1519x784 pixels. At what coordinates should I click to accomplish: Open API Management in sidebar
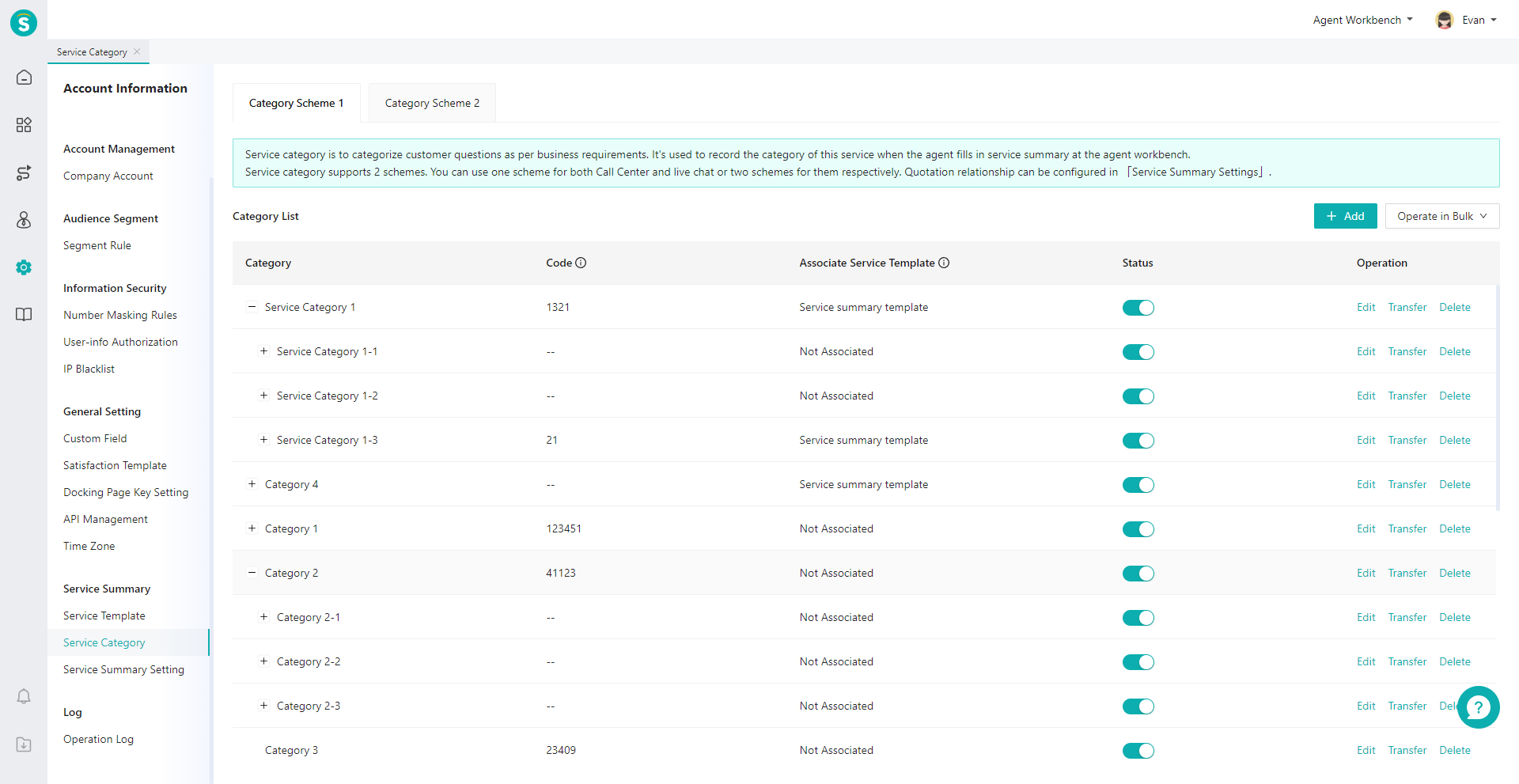point(105,519)
